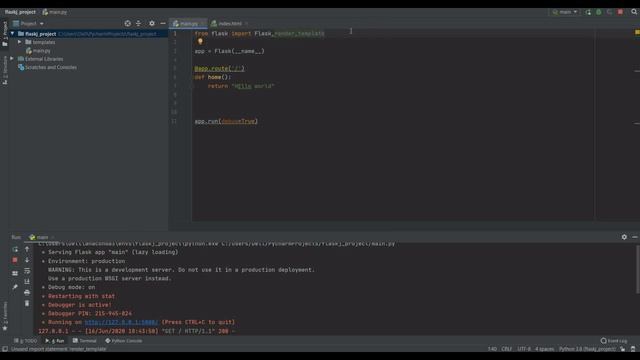Click the Restore Layout icon in Run panel
640x360 pixels.
point(15,273)
